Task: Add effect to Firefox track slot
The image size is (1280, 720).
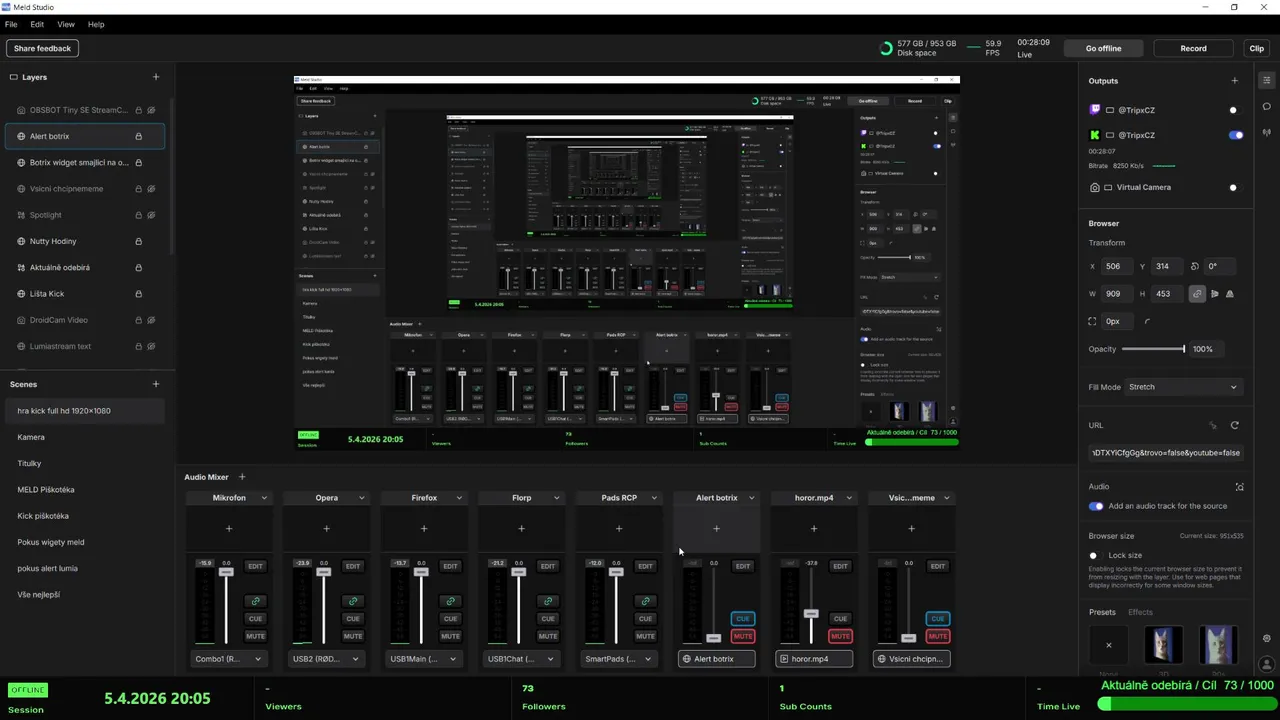Action: pyautogui.click(x=424, y=529)
